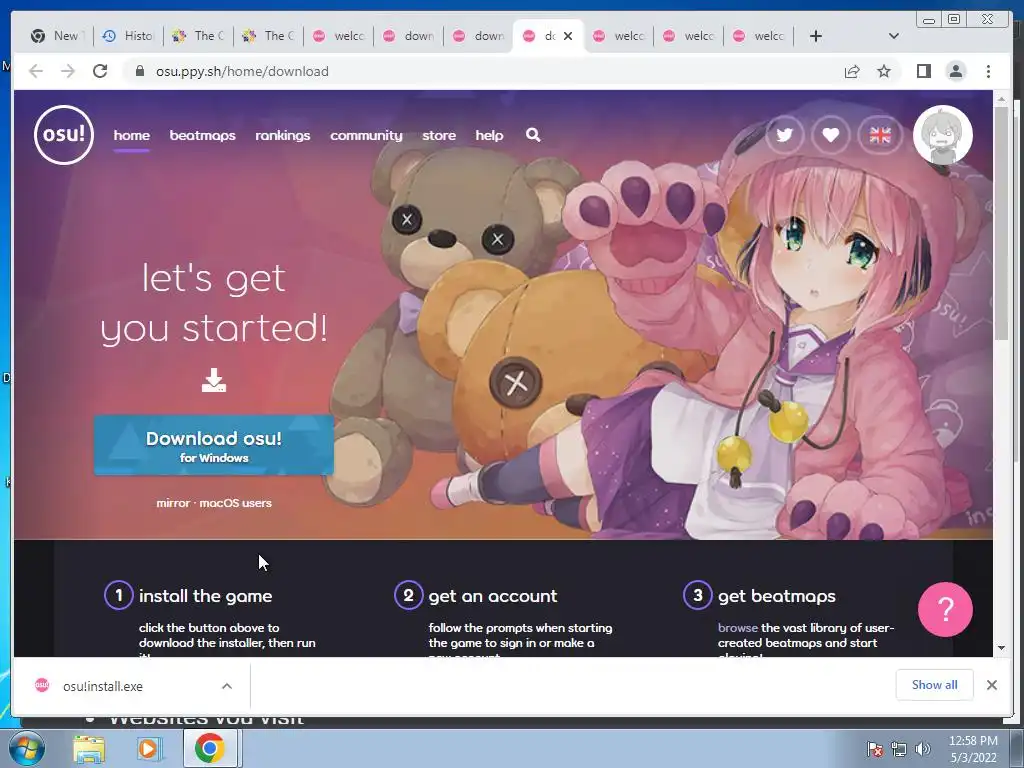Viewport: 1024px width, 768px height.
Task: Click the 'get beatmaps' heading
Action: [x=776, y=596]
